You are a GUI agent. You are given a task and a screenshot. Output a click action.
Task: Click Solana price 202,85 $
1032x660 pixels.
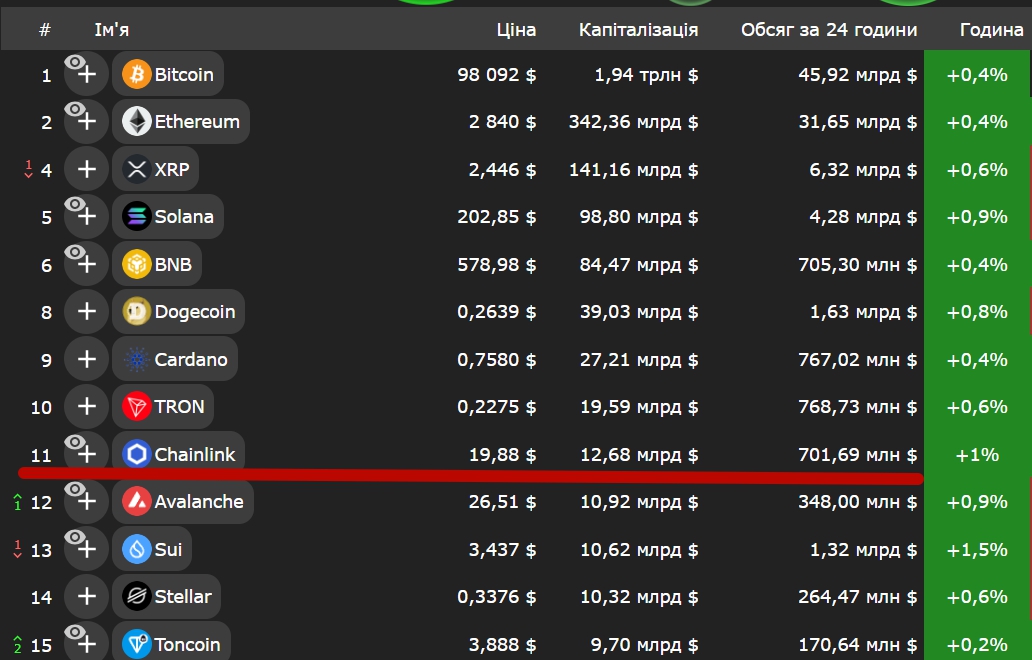[x=497, y=216]
